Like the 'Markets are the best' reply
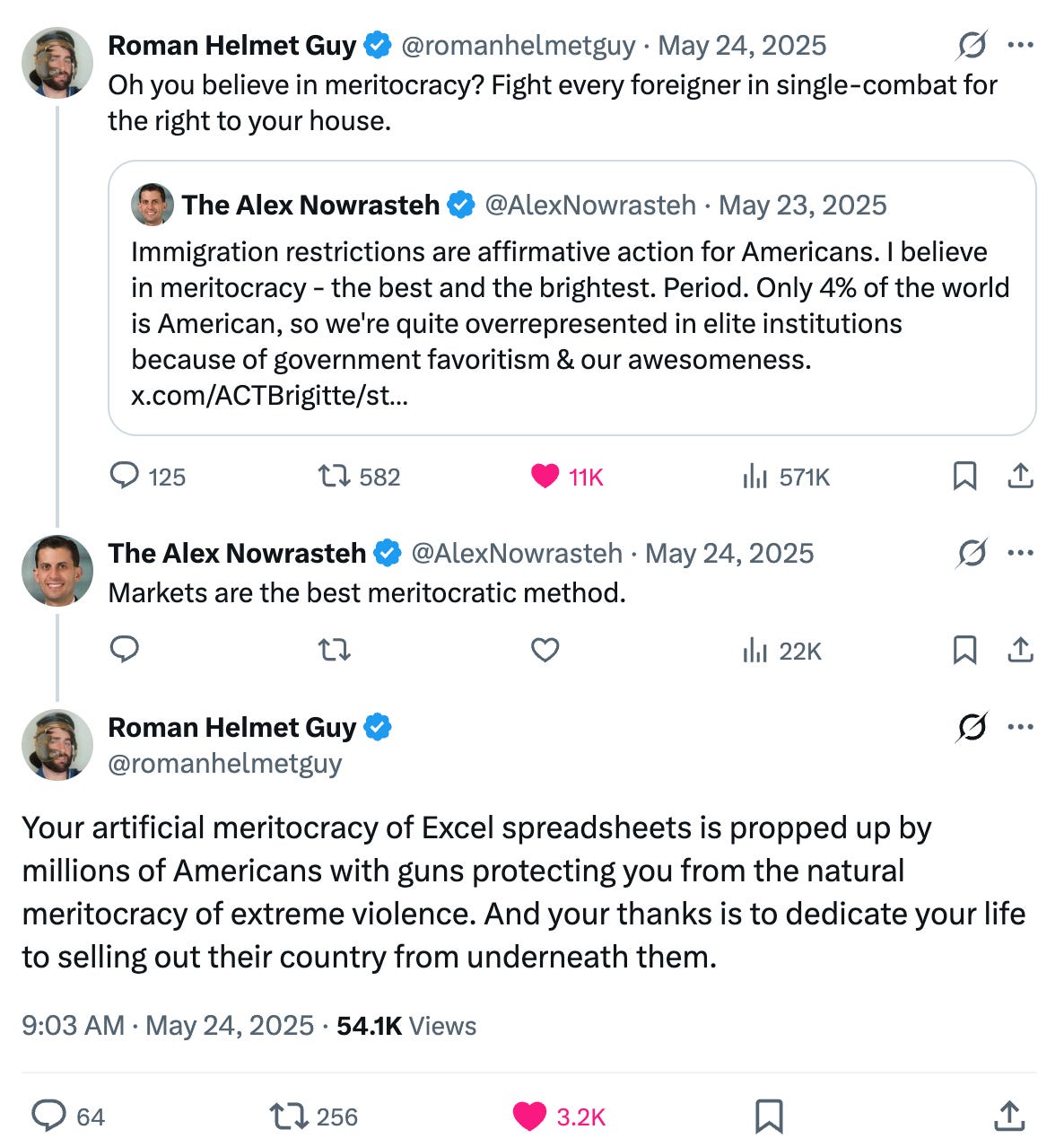The width and height of the screenshot is (1064, 1147). point(545,650)
